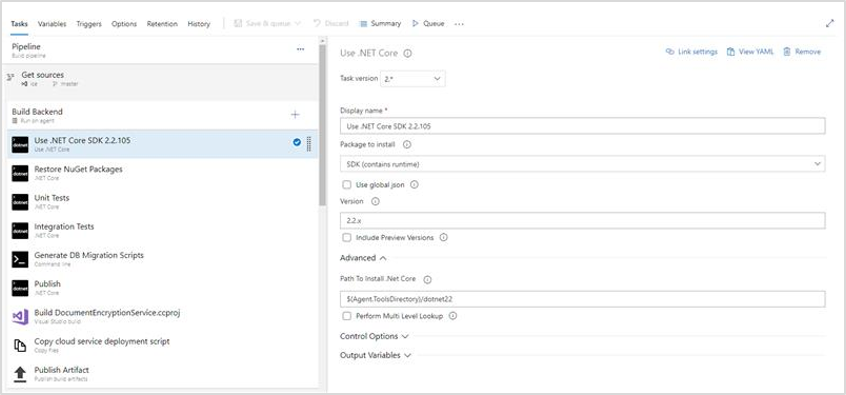Expand the Control Options section
846x395 pixels.
[x=374, y=336]
